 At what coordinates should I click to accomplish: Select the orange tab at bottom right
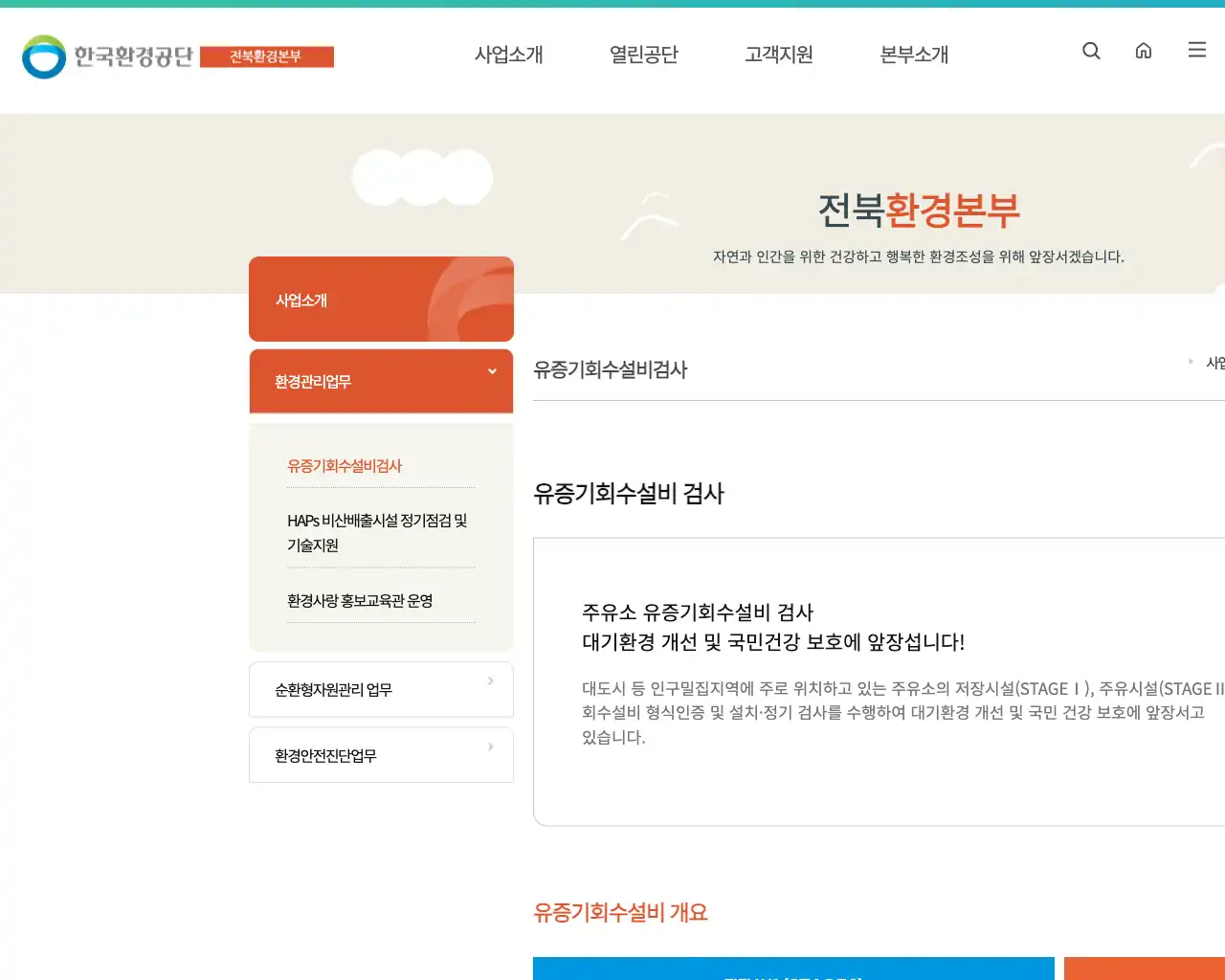1146,971
